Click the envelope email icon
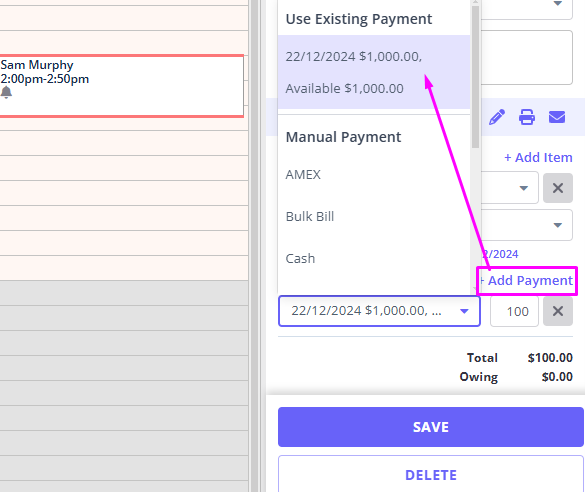Screen dimensions: 585x492 (x=557, y=117)
